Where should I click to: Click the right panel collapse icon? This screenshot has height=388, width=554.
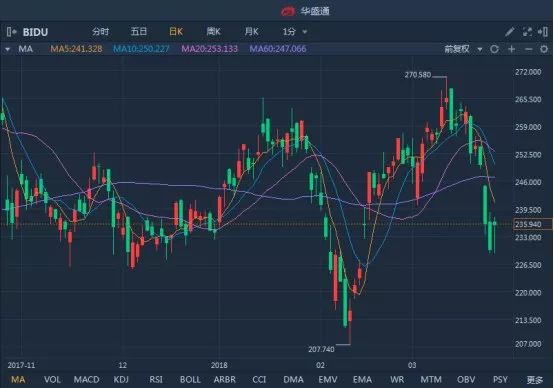pos(543,32)
